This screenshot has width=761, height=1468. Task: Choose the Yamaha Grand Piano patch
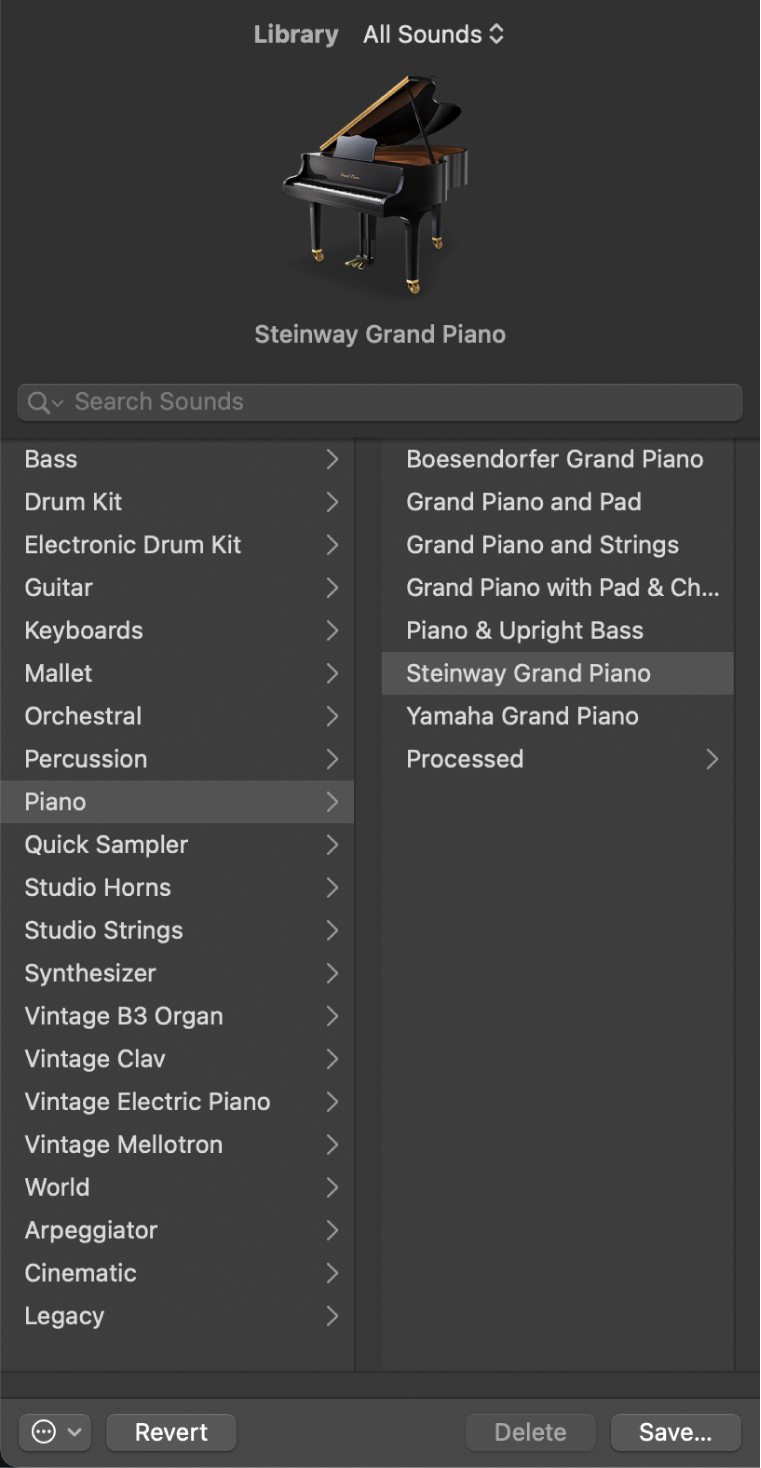tap(558, 717)
